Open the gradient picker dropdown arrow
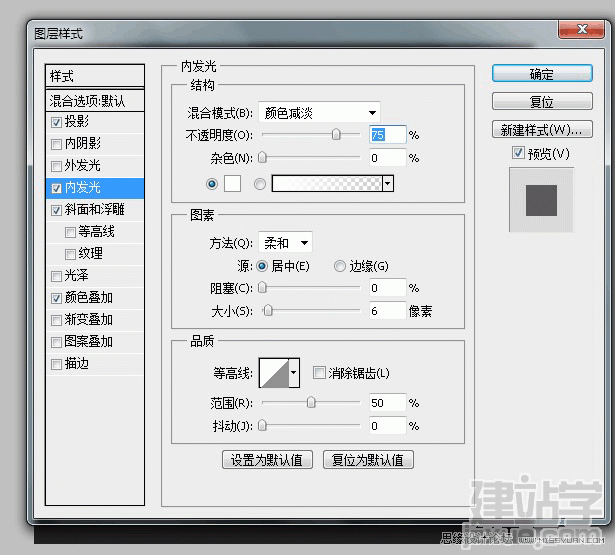615x555 pixels. point(388,184)
